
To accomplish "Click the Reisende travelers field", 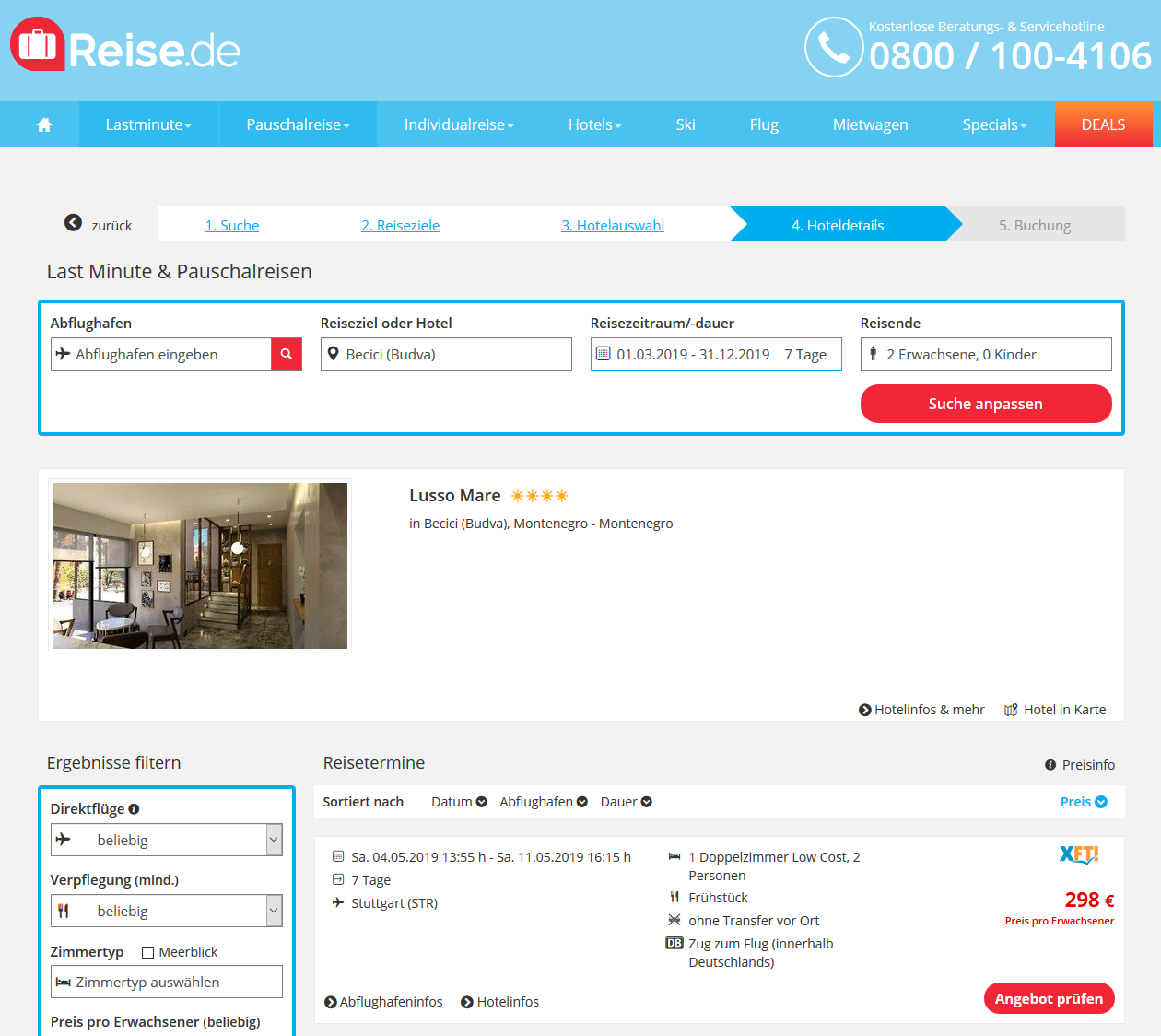I will (x=986, y=354).
